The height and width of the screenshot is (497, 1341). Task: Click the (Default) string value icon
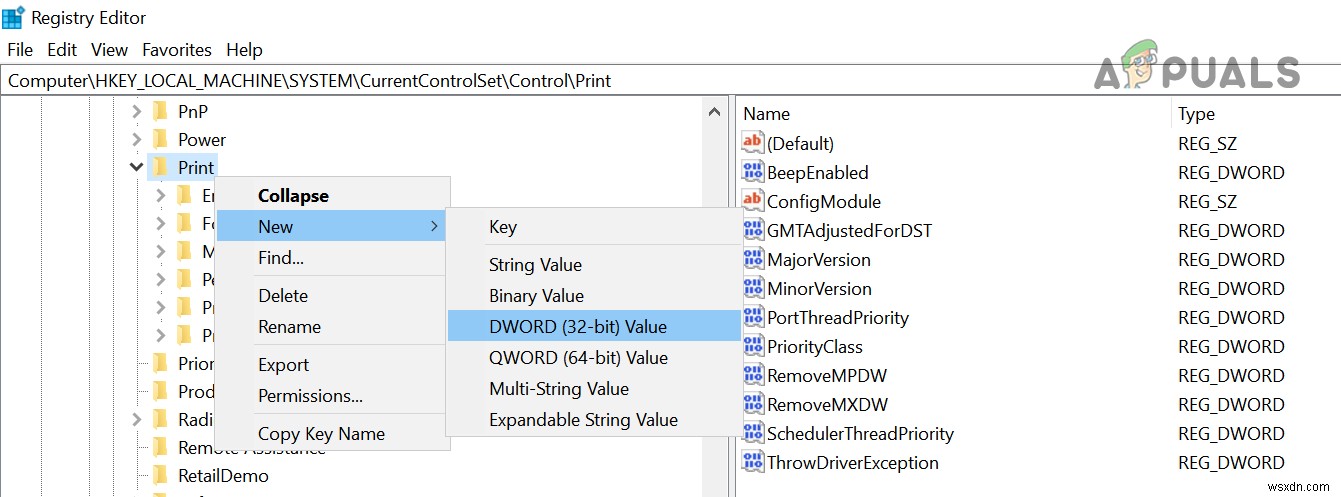(x=753, y=143)
